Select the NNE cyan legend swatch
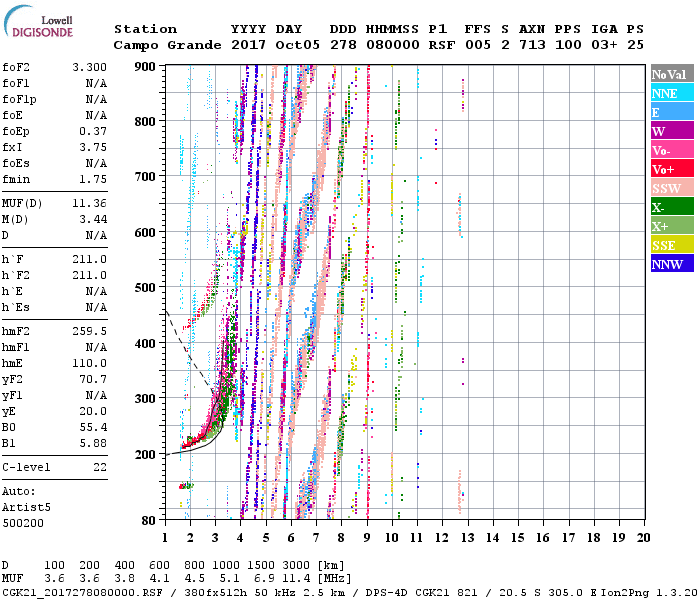Image resolution: width=700 pixels, height=600 pixels. point(672,93)
